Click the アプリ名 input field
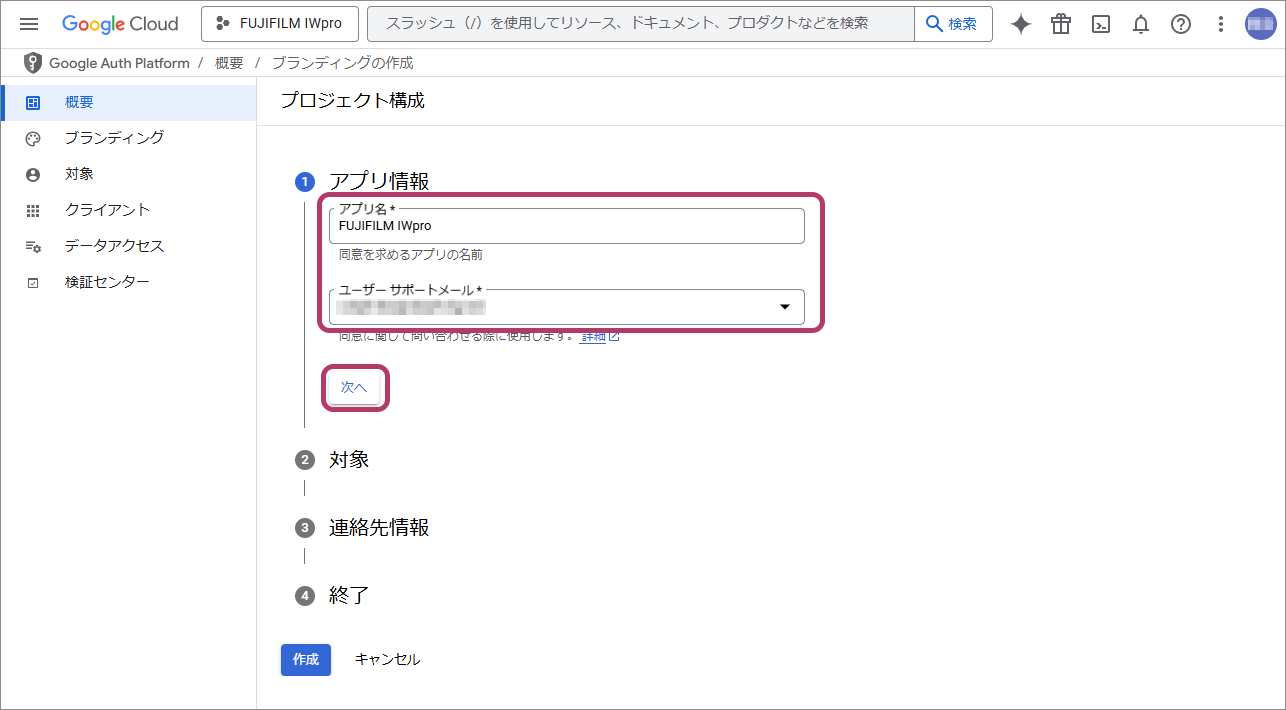The width and height of the screenshot is (1286, 710). click(x=566, y=227)
